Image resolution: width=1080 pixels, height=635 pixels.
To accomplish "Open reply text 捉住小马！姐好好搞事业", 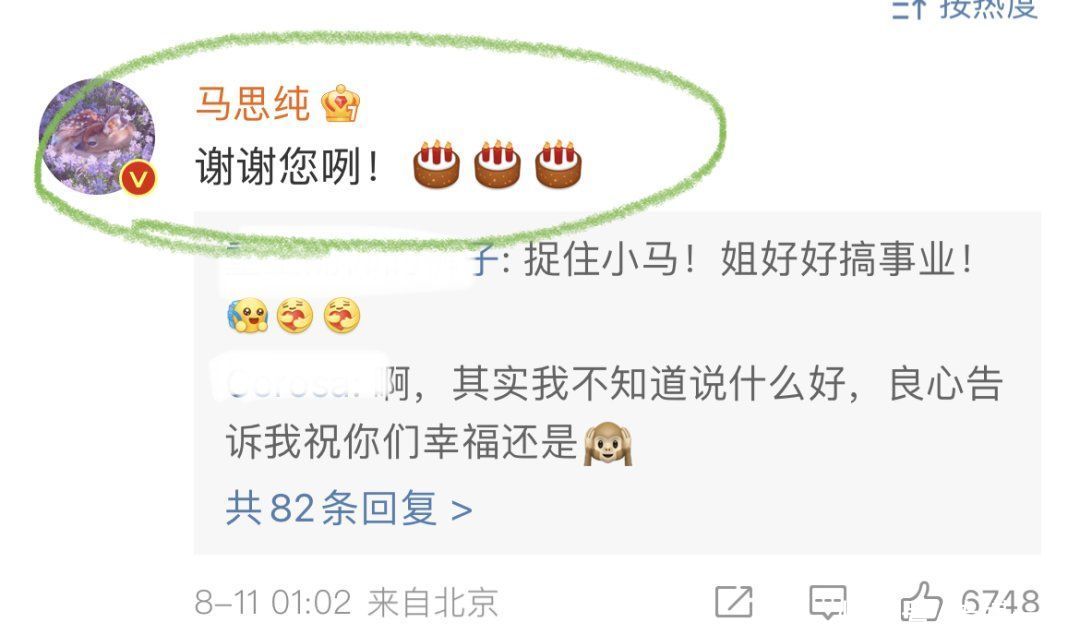I will [x=749, y=260].
